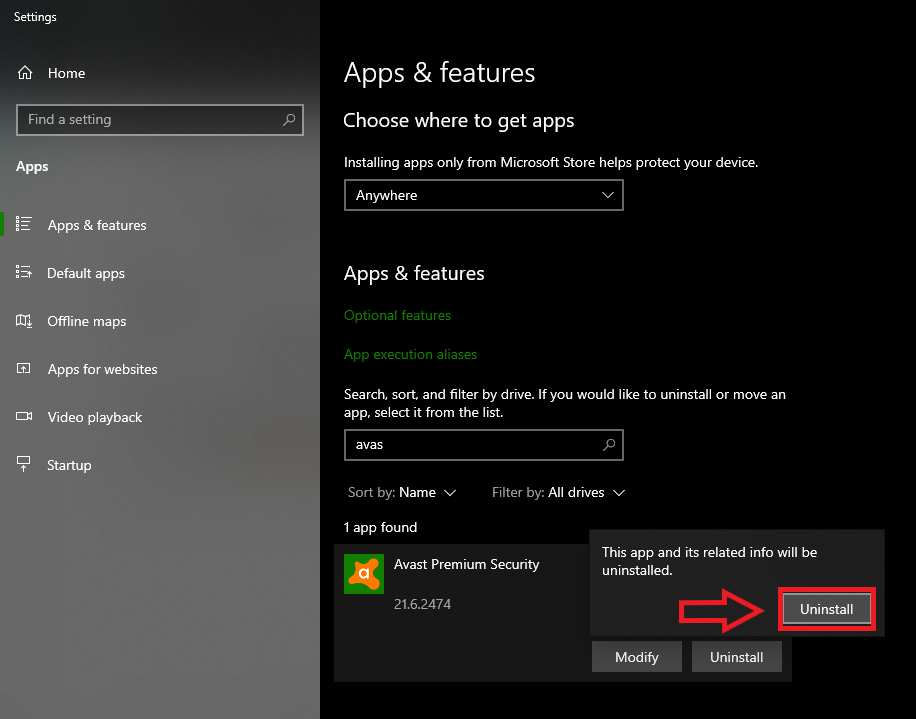
Task: Open the Filter by All drives dropdown
Action: pyautogui.click(x=558, y=492)
